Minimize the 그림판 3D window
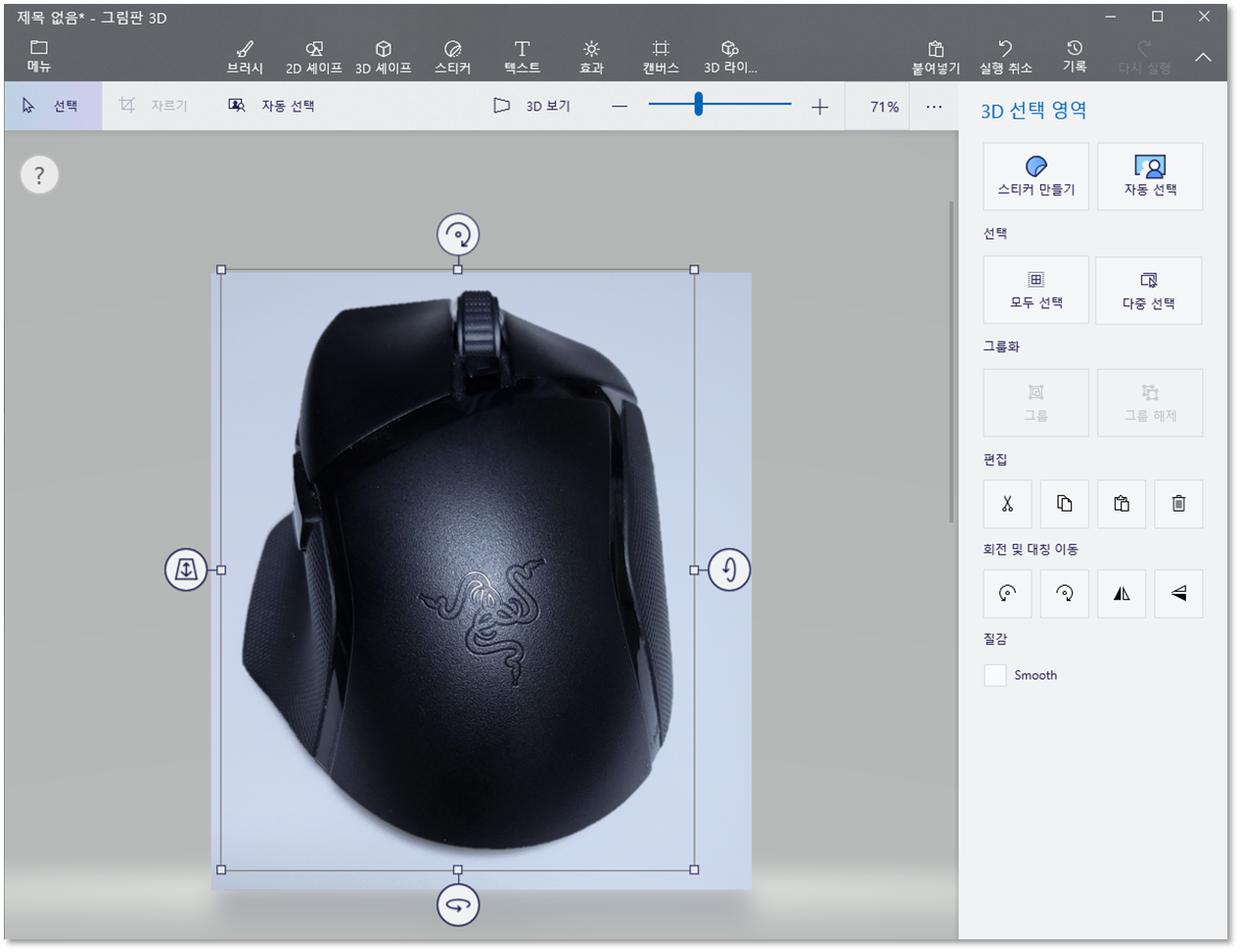Image resolution: width=1240 pixels, height=952 pixels. 1111,17
